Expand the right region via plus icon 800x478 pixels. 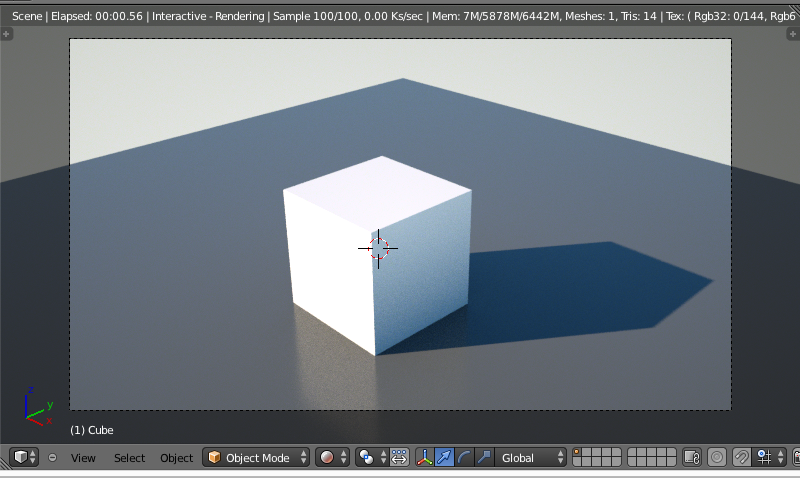792,34
